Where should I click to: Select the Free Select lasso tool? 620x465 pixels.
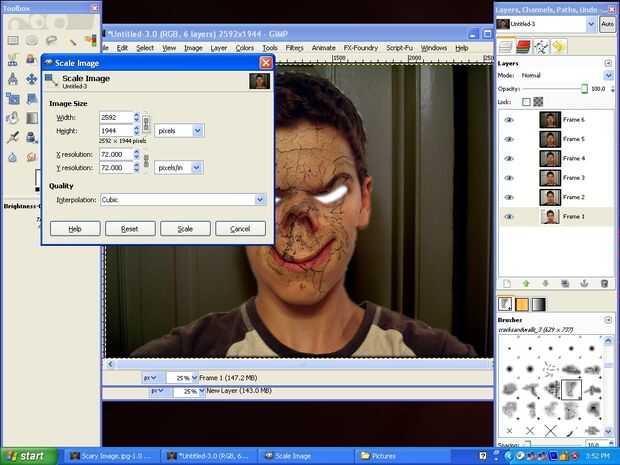51,40
